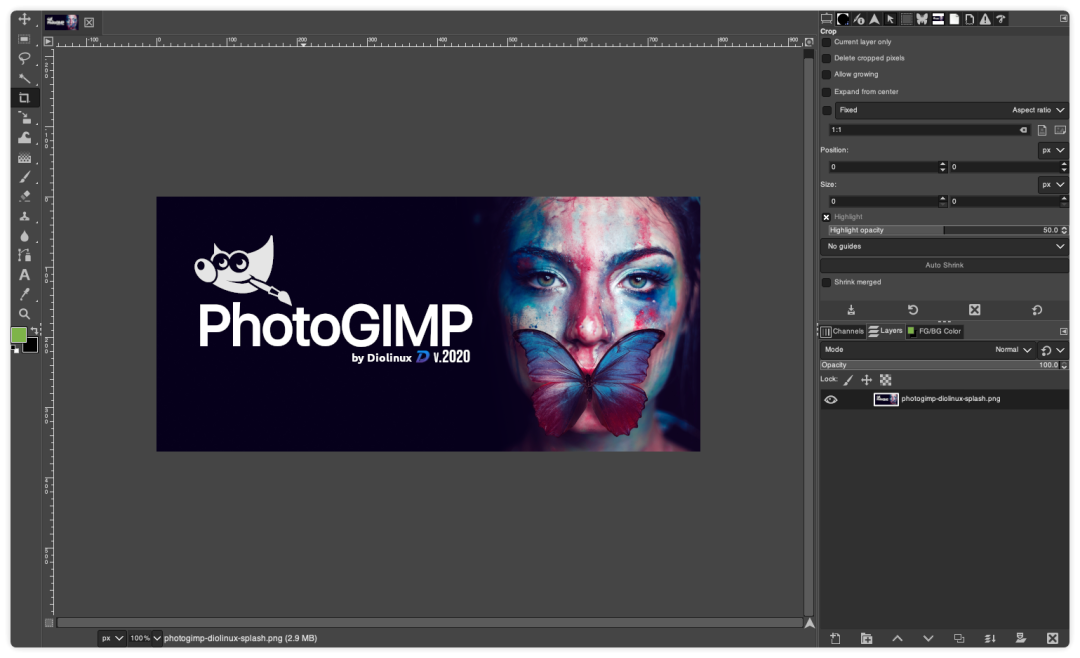Open the Aspect ratio dropdown
This screenshot has width=1080, height=658.
pyautogui.click(x=1036, y=110)
